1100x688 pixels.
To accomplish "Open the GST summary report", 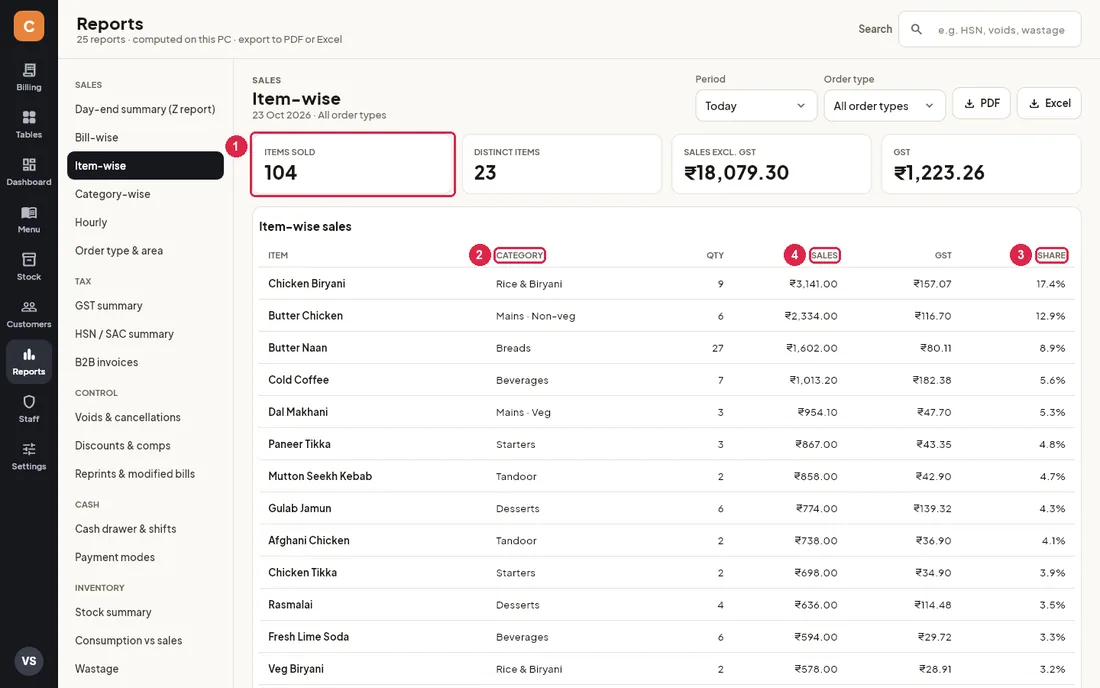I will (145, 306).
